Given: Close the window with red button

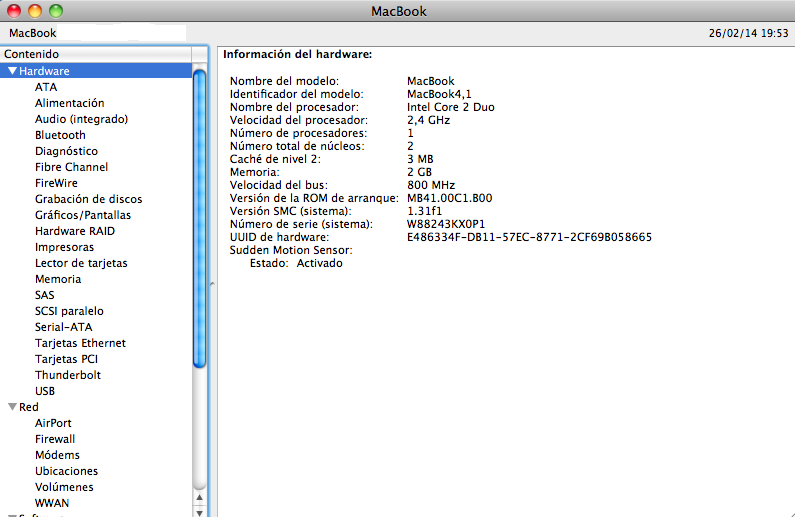Looking at the screenshot, I should click(x=14, y=11).
